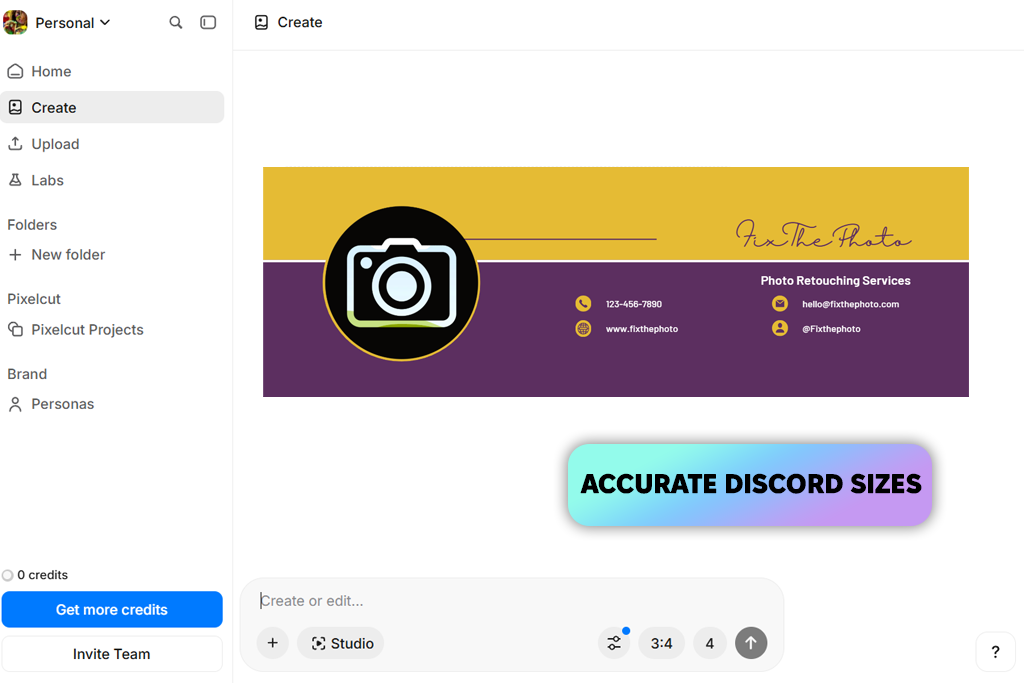Viewport: 1024px width, 683px height.
Task: Click the Personas person icon
Action: [x=15, y=404]
